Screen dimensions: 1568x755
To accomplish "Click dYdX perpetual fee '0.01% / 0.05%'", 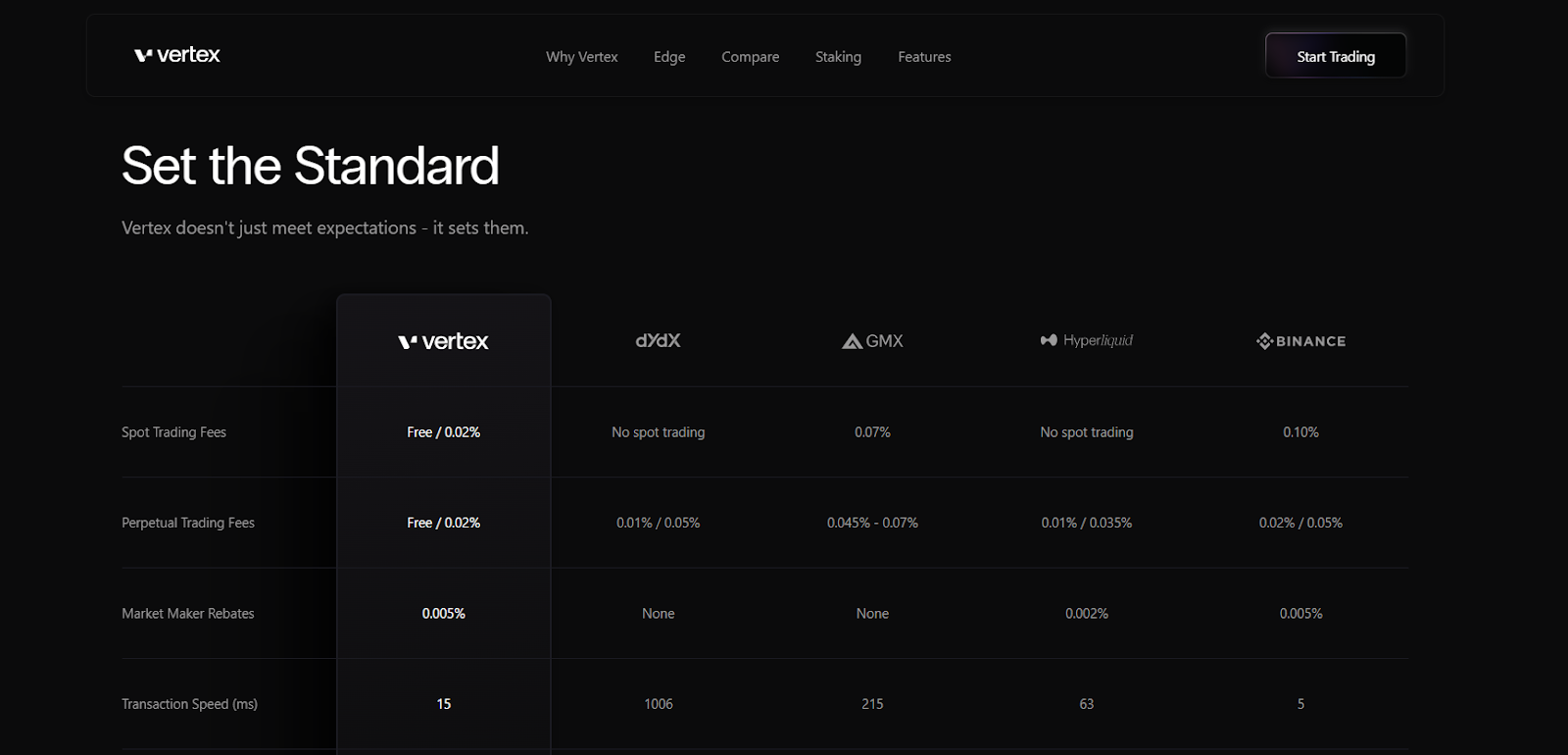I will (659, 523).
